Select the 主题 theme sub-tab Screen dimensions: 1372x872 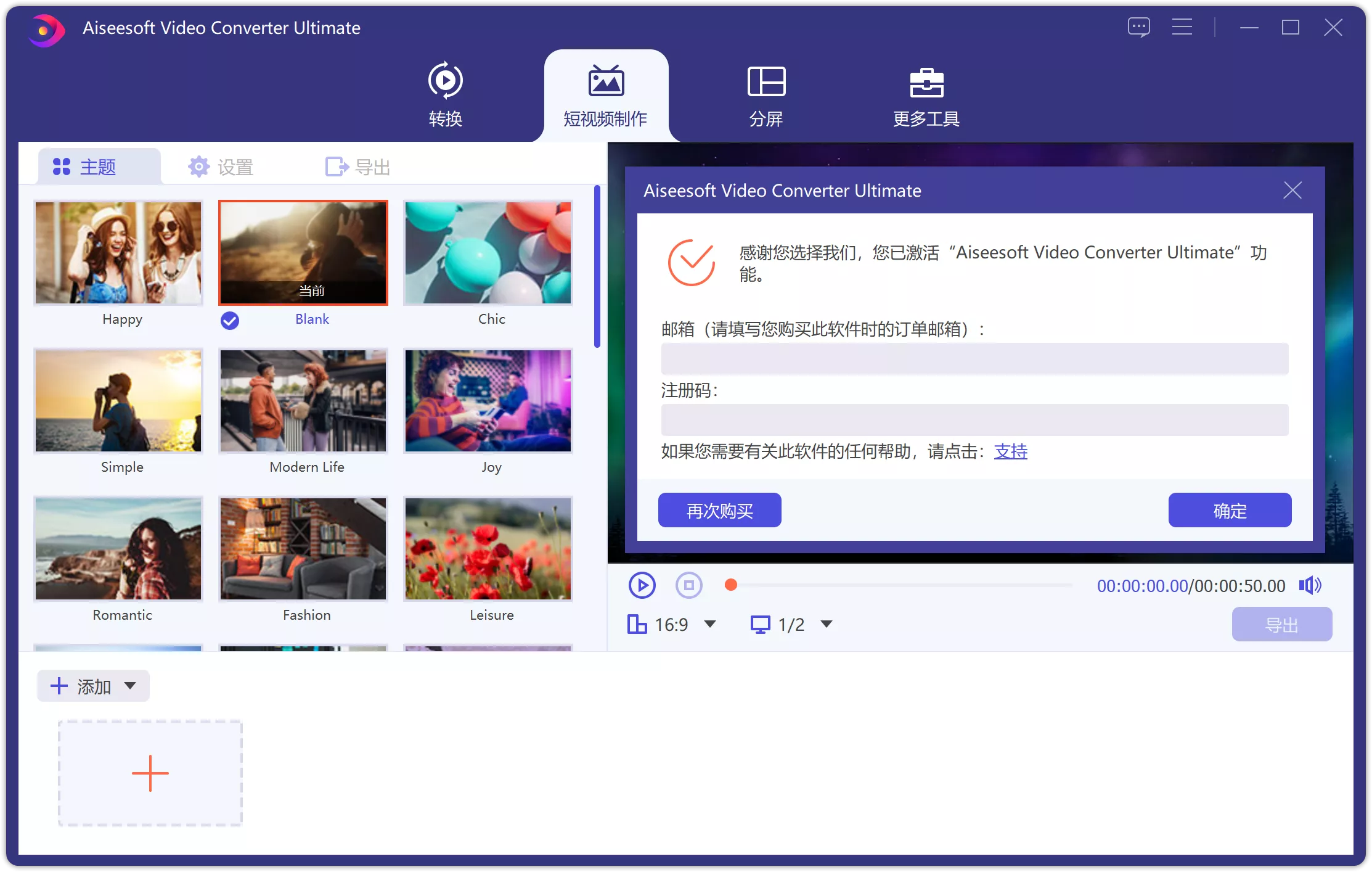click(x=99, y=167)
